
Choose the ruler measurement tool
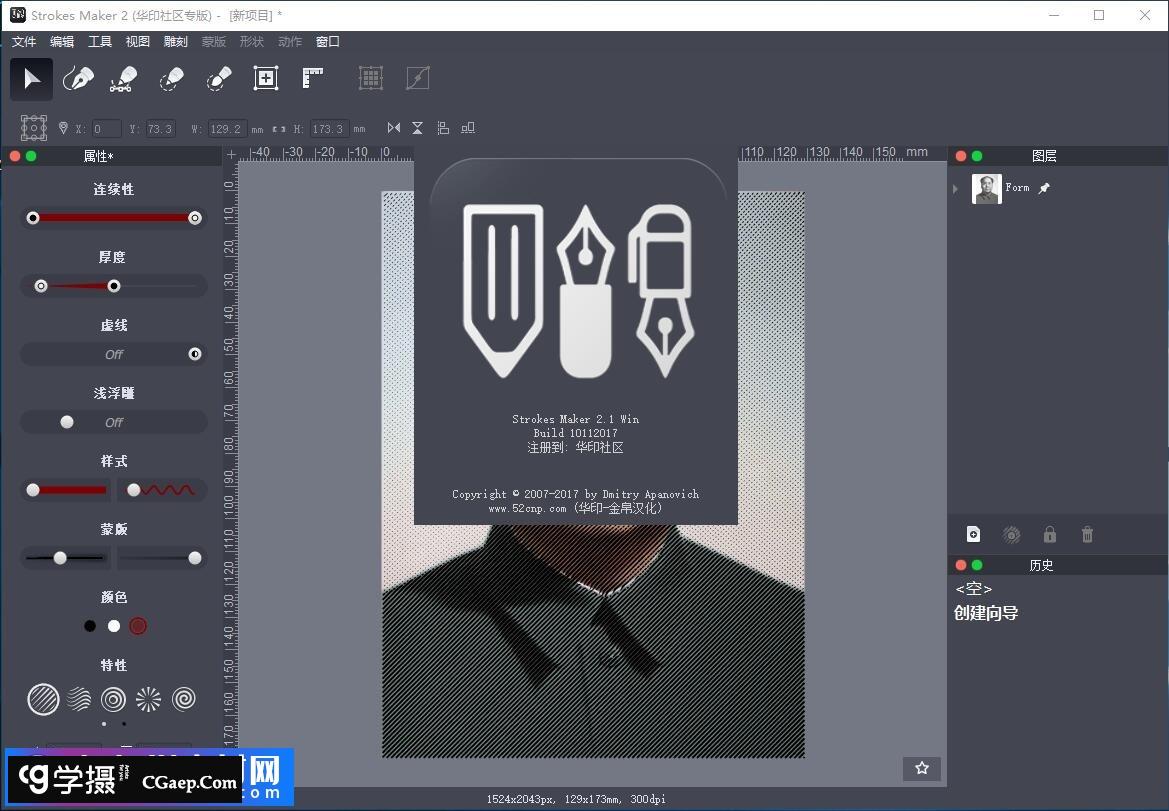[x=313, y=79]
